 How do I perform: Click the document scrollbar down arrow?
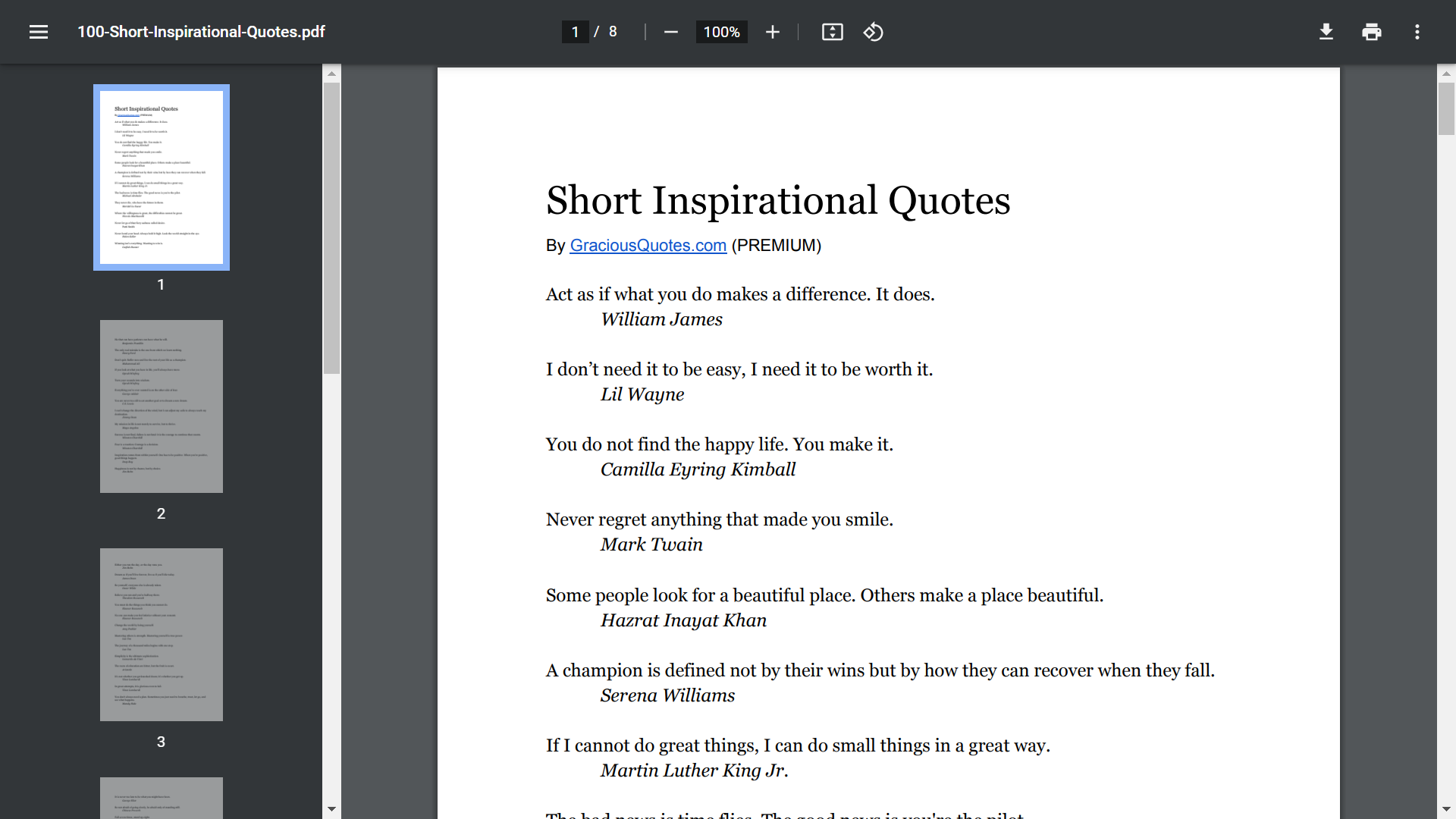[x=1446, y=809]
